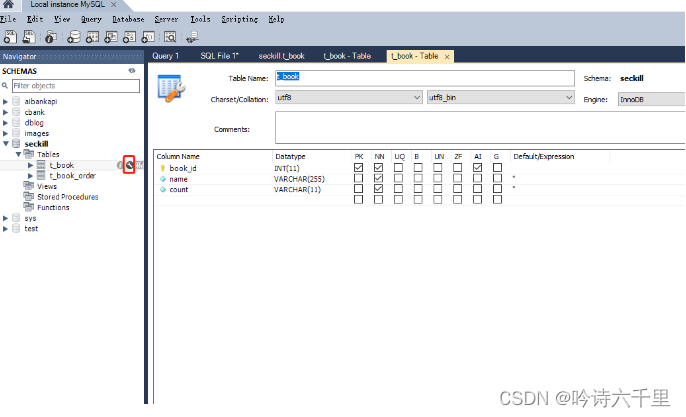Click the Comments text area
Viewport: 686px width, 417px height.
point(480,127)
